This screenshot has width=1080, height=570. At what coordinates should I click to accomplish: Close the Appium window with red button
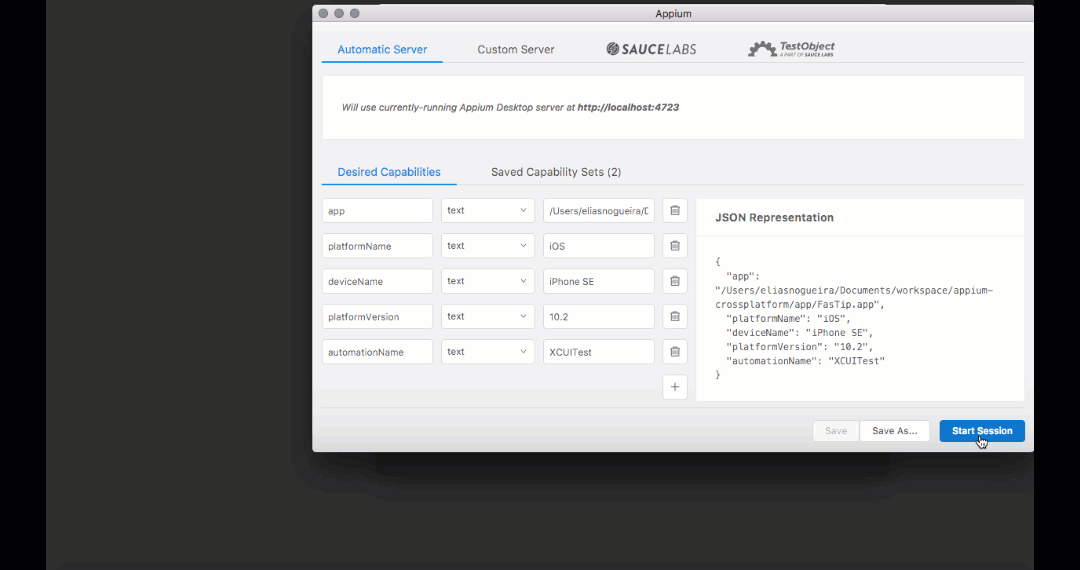(x=323, y=13)
